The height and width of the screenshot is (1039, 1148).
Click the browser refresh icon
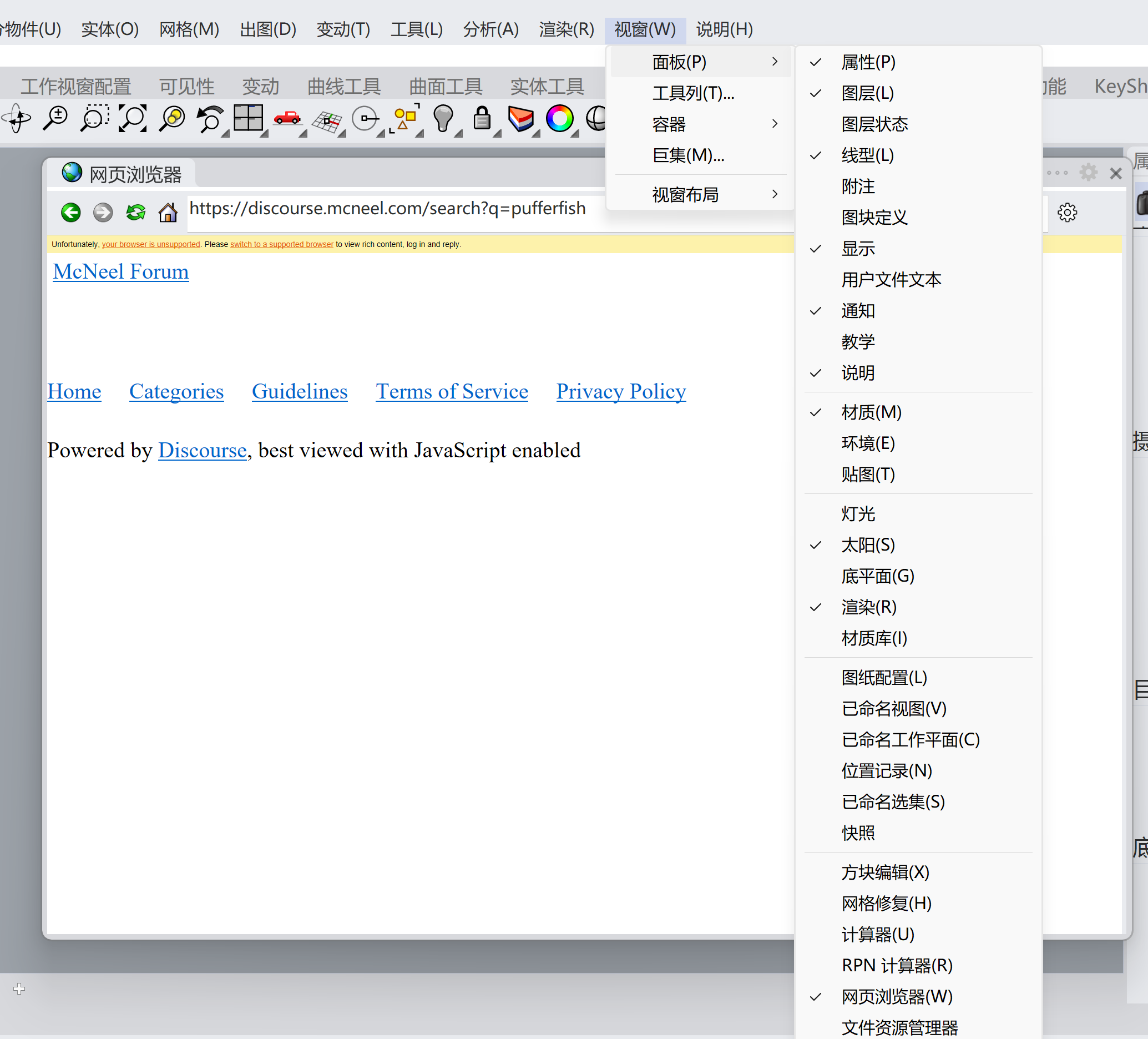click(135, 213)
